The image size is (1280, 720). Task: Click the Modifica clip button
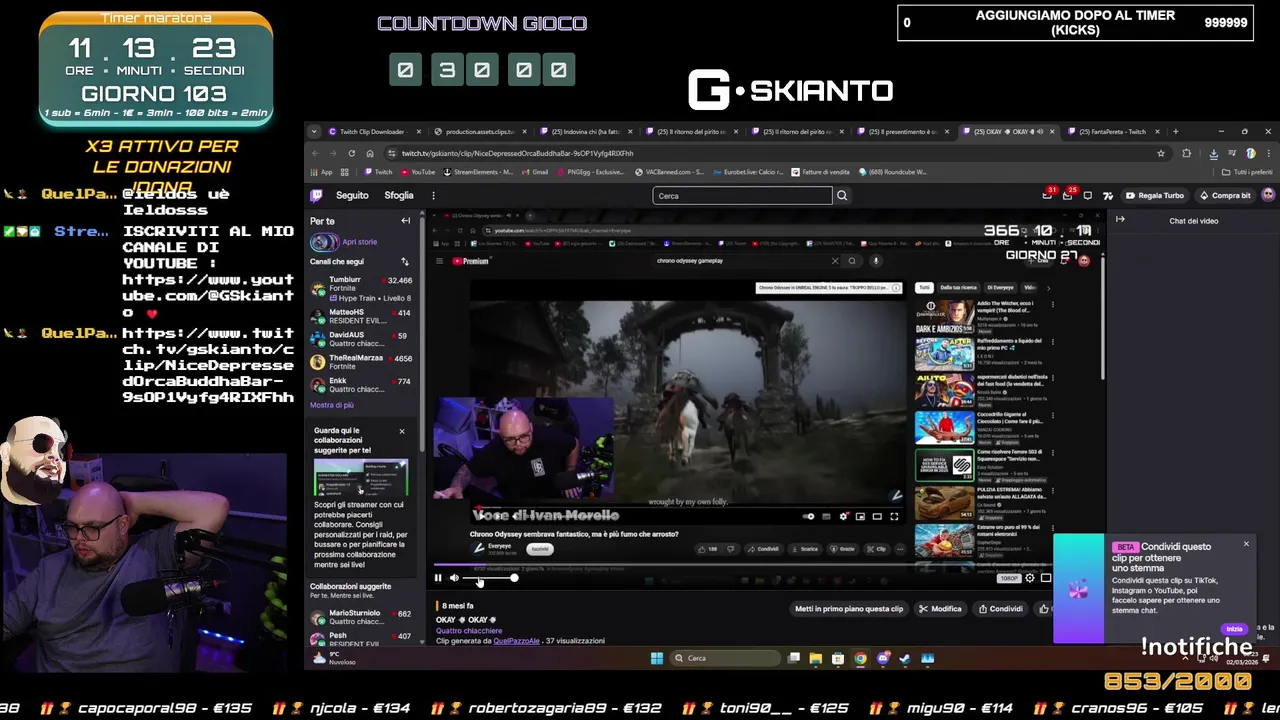[940, 609]
